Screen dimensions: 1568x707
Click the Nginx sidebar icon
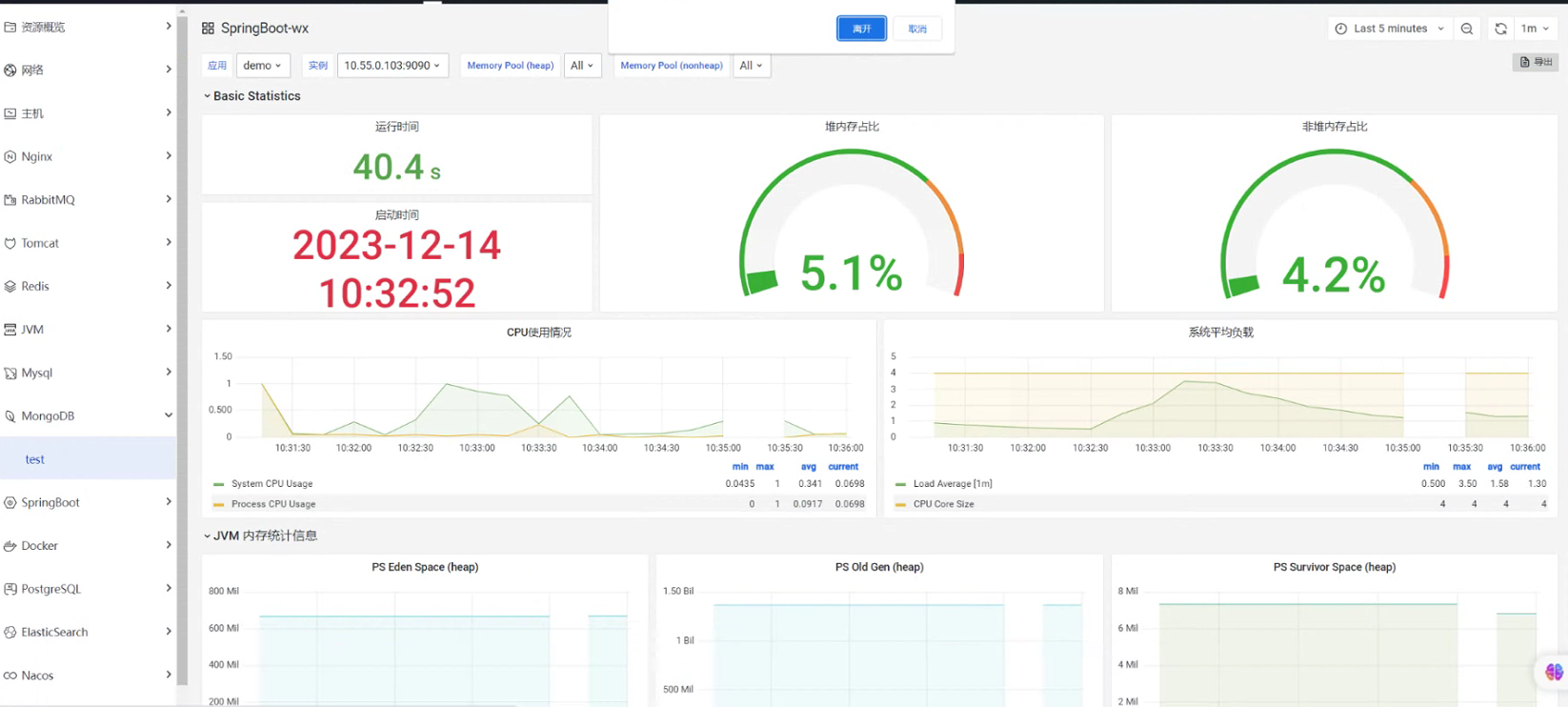click(10, 157)
